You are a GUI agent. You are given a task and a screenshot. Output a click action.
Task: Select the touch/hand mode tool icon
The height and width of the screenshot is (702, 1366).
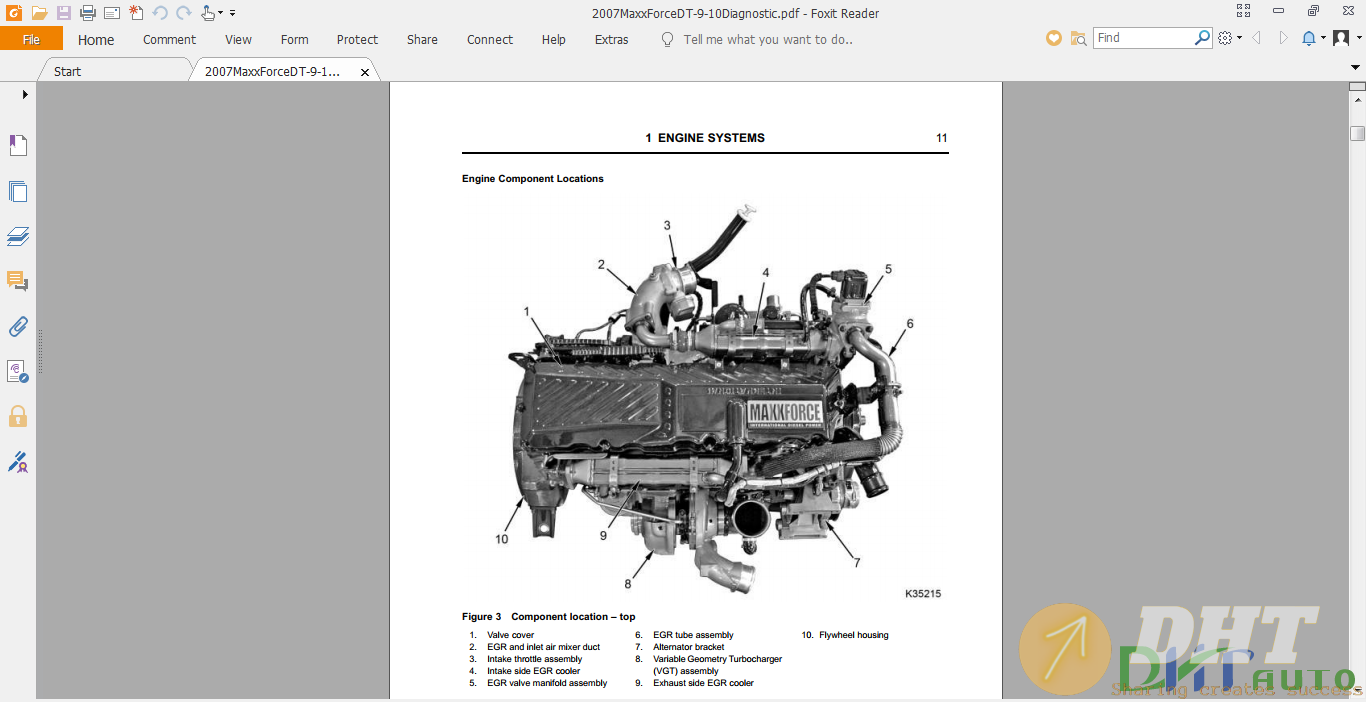click(x=207, y=13)
